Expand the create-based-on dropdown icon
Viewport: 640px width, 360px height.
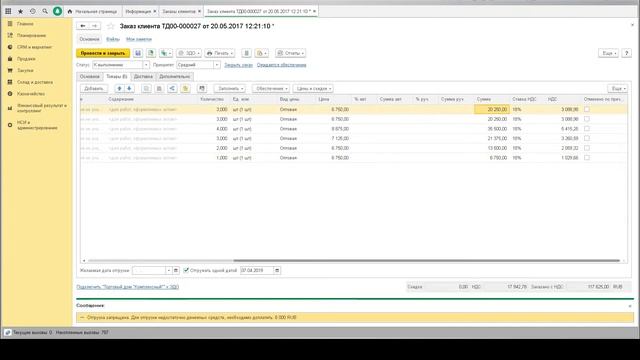166,53
